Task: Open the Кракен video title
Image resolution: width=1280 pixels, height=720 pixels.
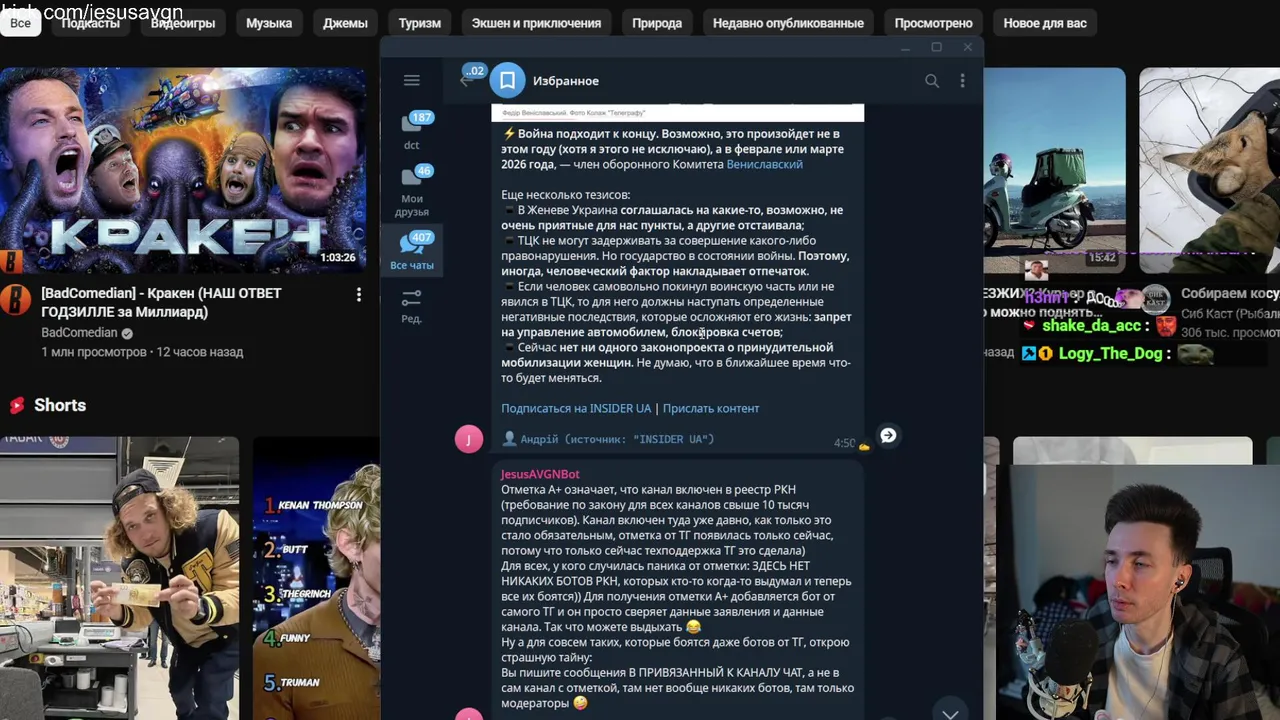Action: [x=161, y=302]
